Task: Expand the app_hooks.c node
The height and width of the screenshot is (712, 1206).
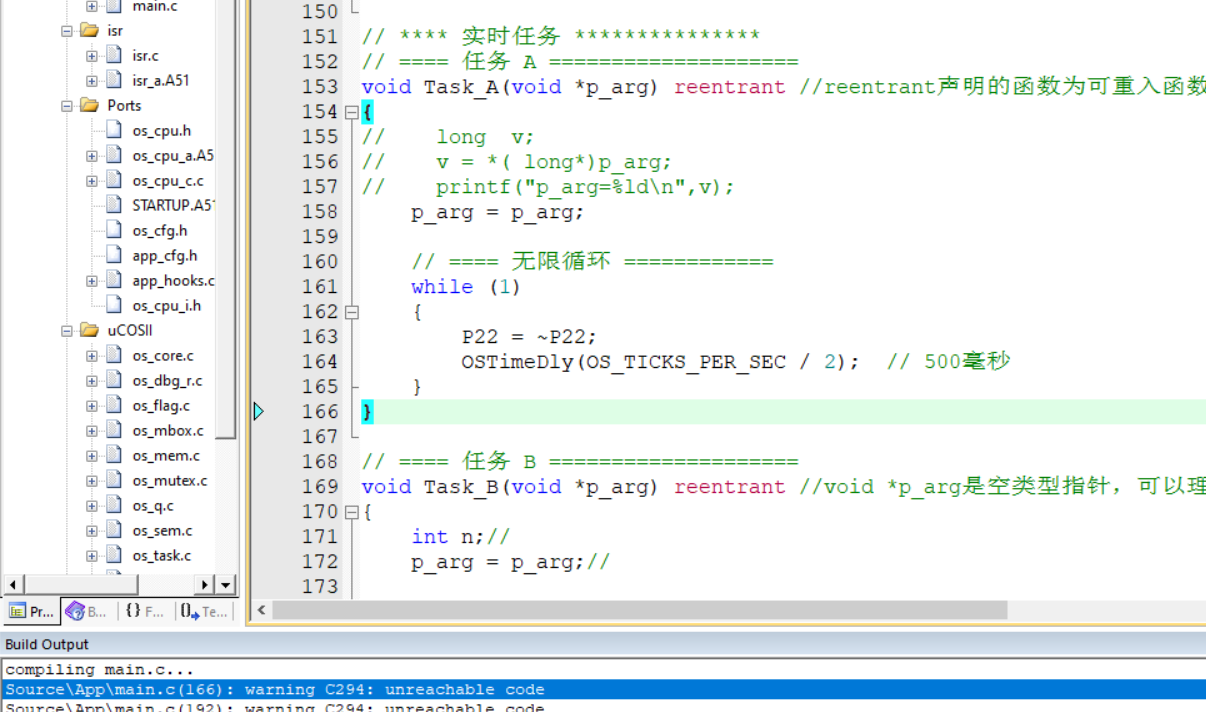Action: pyautogui.click(x=92, y=281)
